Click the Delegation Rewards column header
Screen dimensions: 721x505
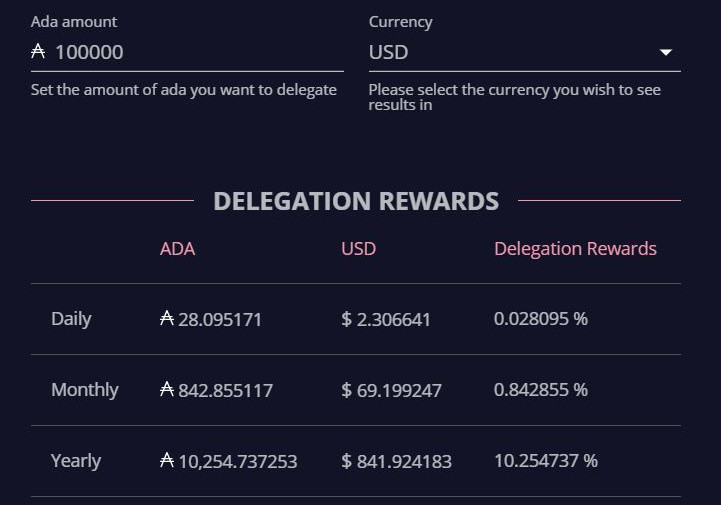click(x=575, y=249)
